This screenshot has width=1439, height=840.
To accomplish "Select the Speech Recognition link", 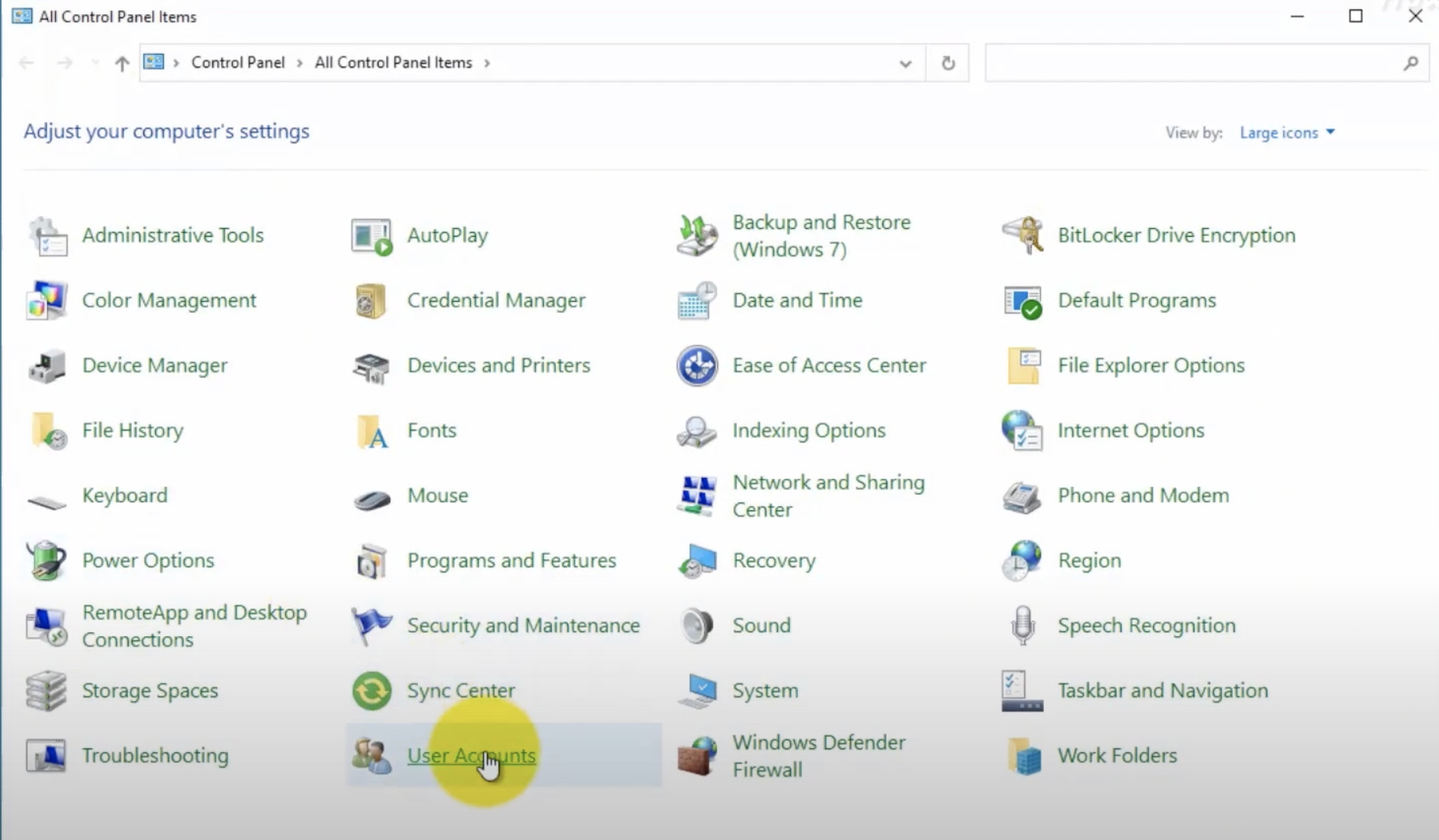I will (1147, 626).
